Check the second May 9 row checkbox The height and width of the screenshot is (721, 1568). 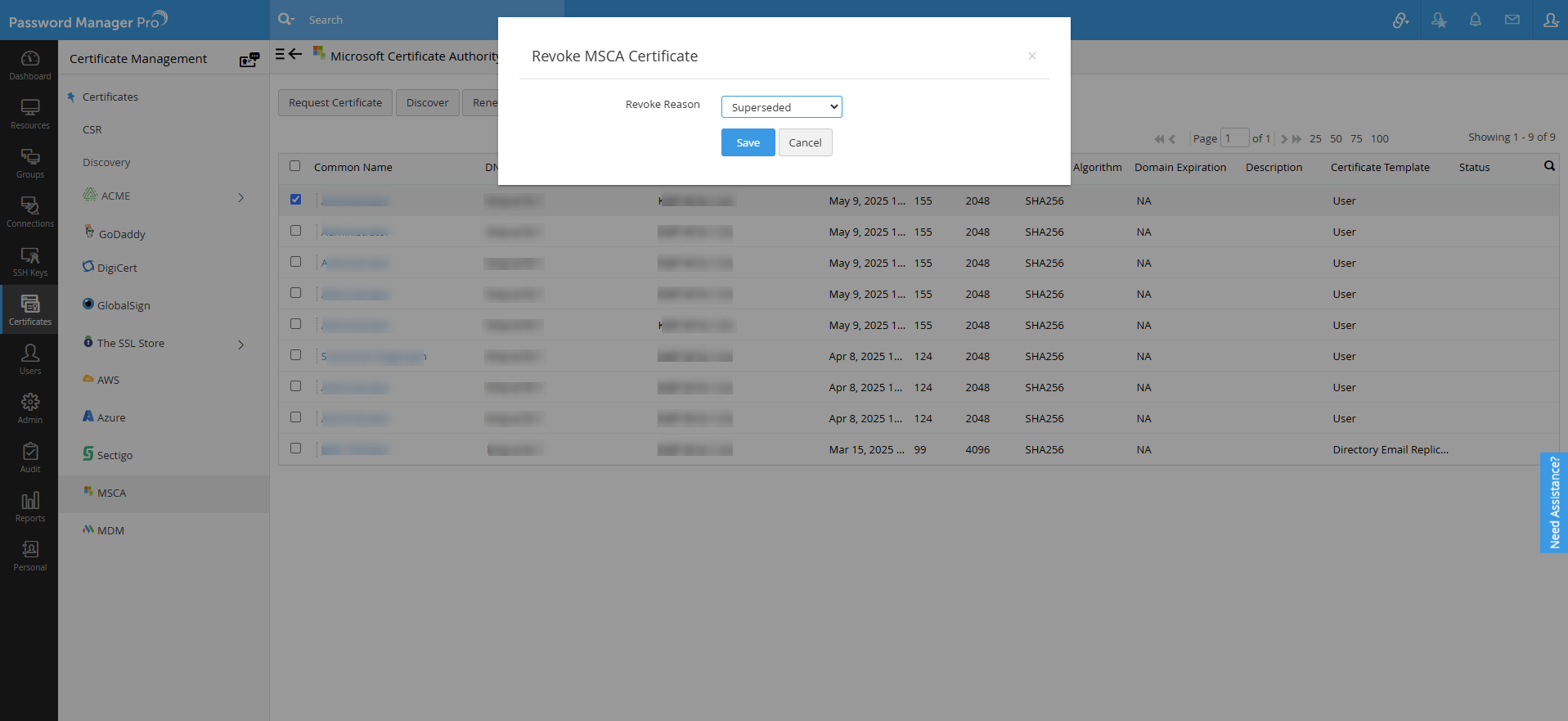(x=295, y=231)
